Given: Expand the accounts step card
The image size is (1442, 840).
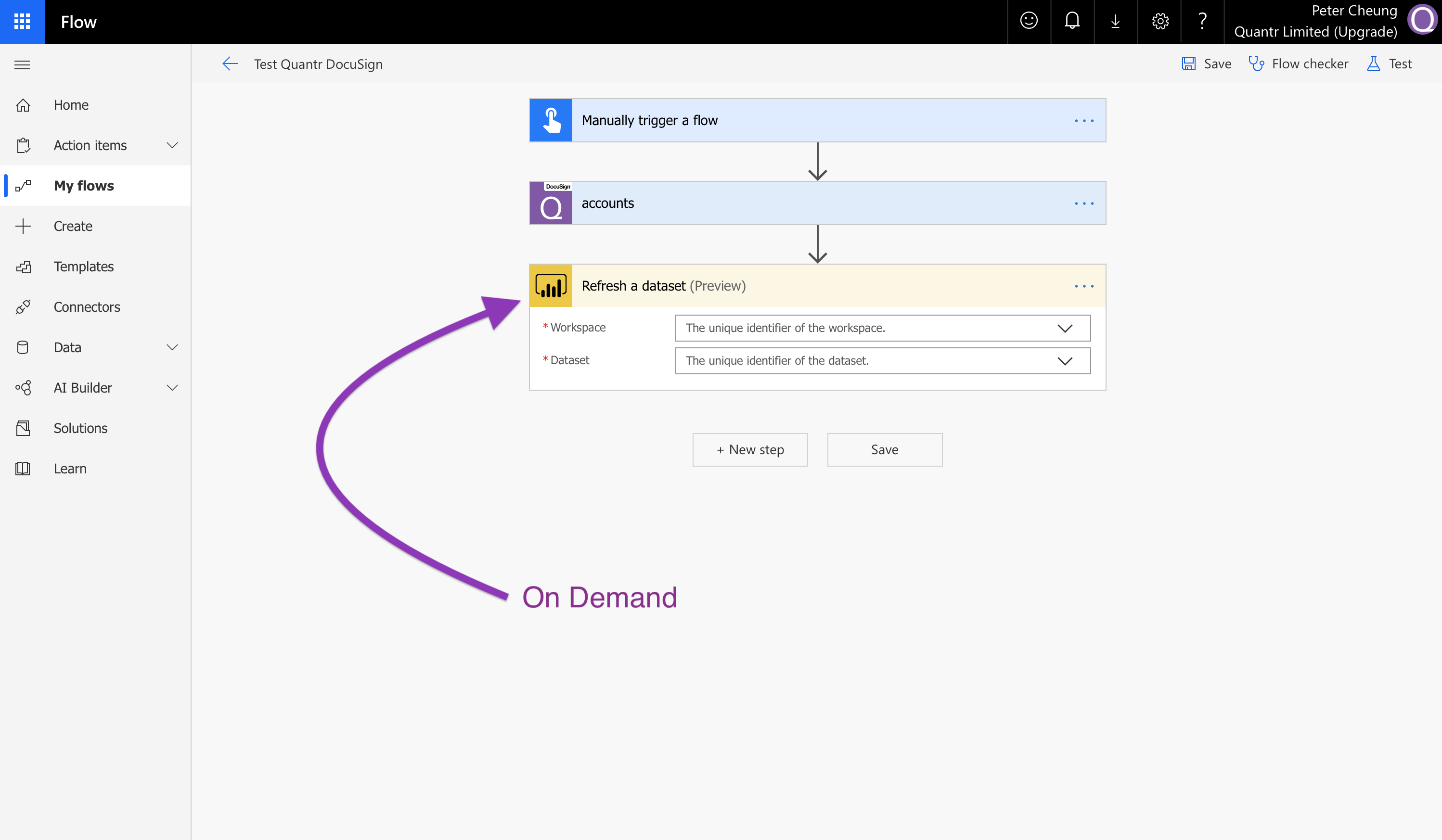Looking at the screenshot, I should click(x=817, y=203).
